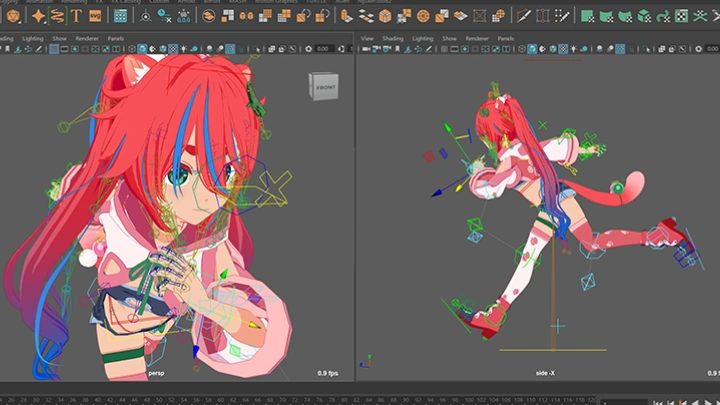Viewport: 720px width, 405px height.
Task: Click the Freeze Transformations shelf icon
Action: point(184,16)
